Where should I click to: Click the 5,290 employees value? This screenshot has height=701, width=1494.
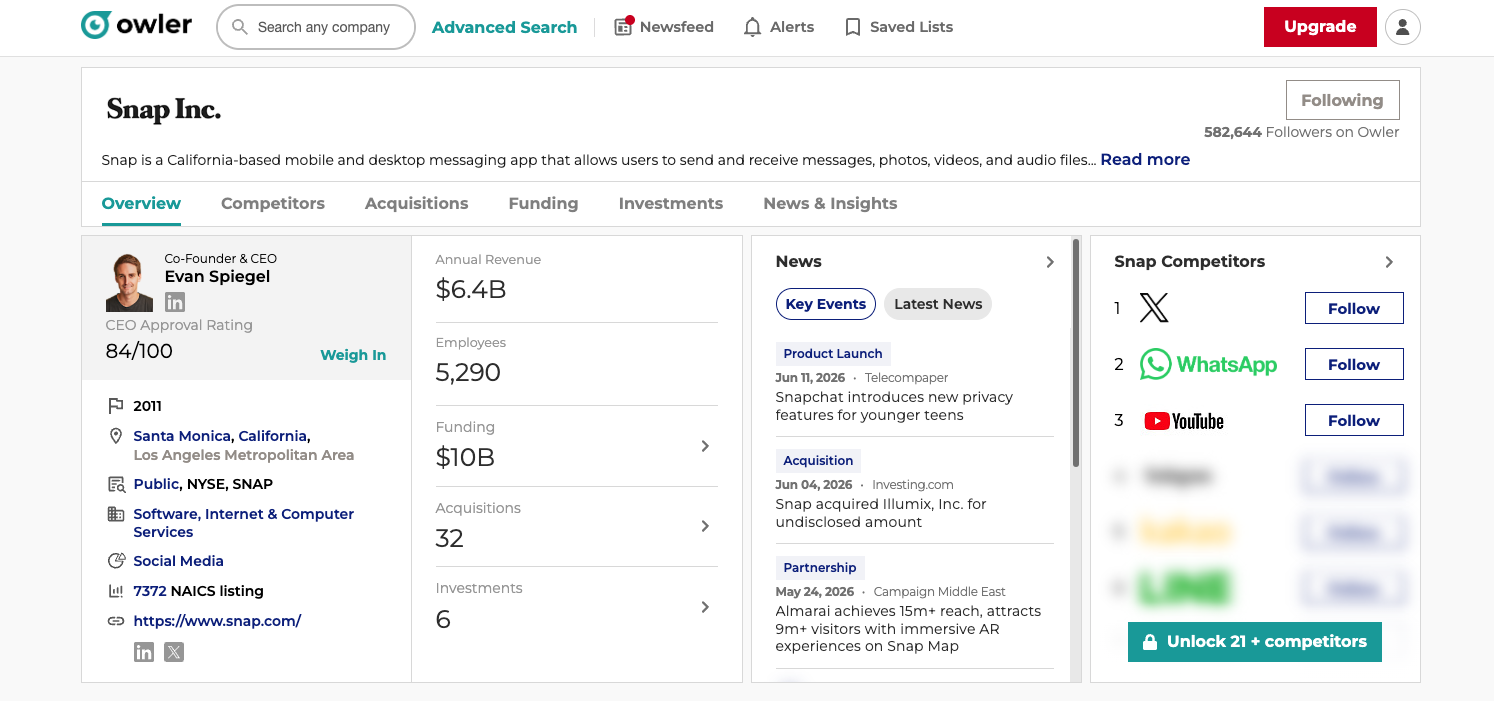[468, 373]
